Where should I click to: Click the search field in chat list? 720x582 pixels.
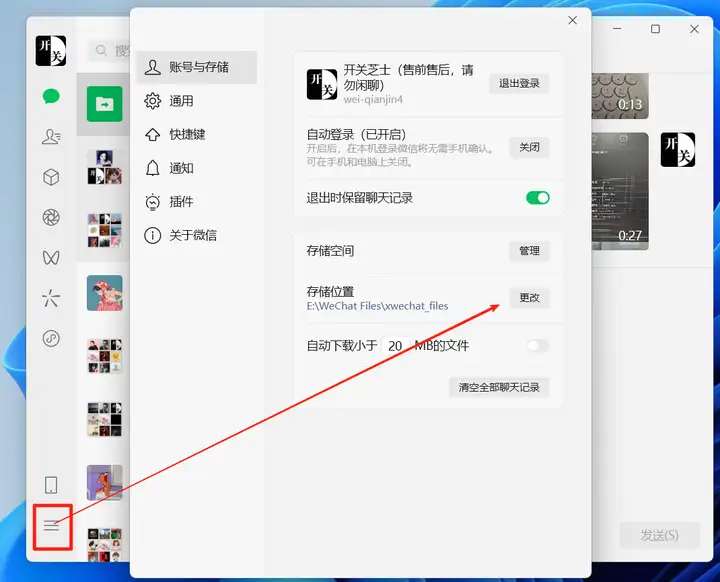pos(109,50)
